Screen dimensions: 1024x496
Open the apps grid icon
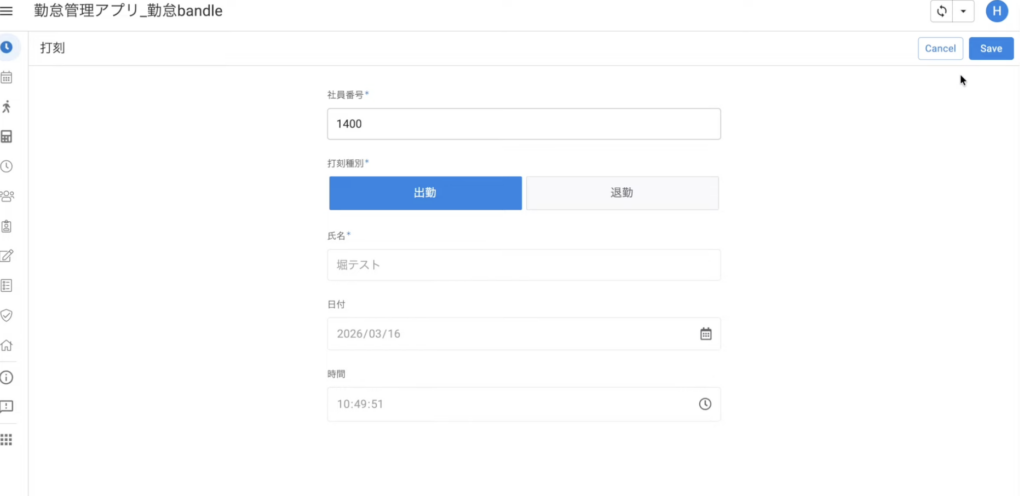tap(7, 439)
